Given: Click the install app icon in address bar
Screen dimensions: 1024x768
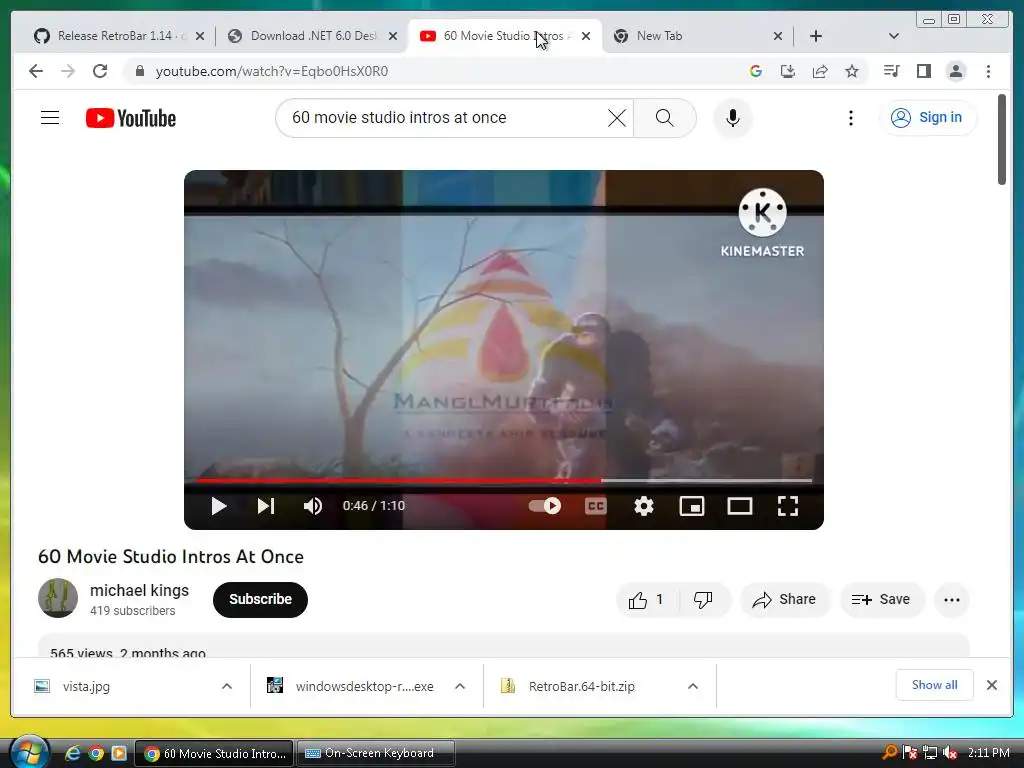Looking at the screenshot, I should point(788,71).
